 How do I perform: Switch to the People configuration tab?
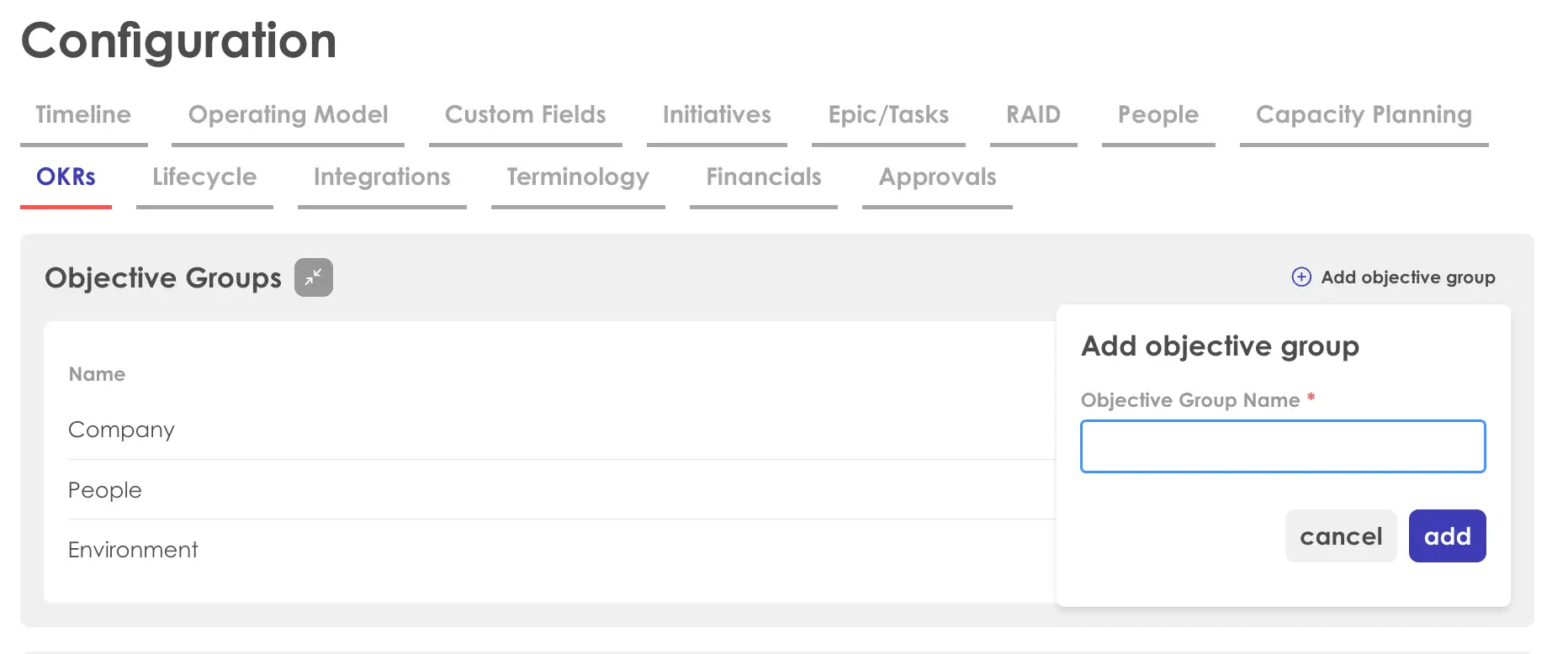coord(1157,115)
